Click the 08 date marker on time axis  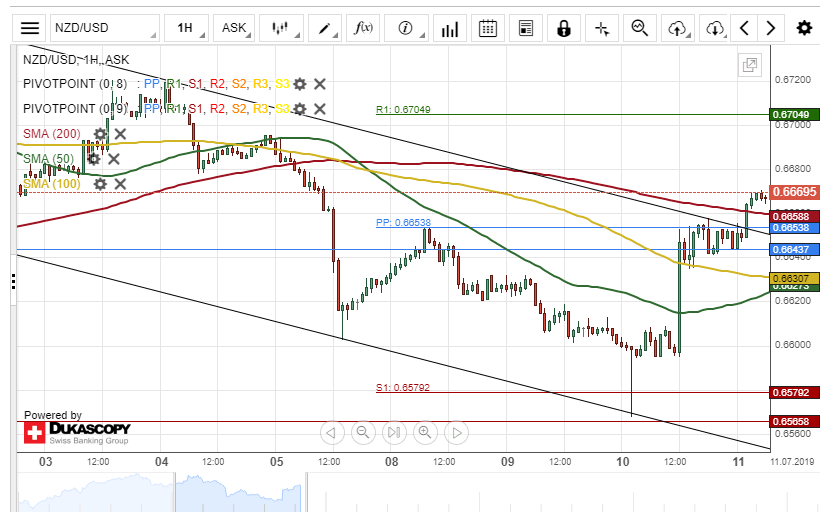point(392,462)
